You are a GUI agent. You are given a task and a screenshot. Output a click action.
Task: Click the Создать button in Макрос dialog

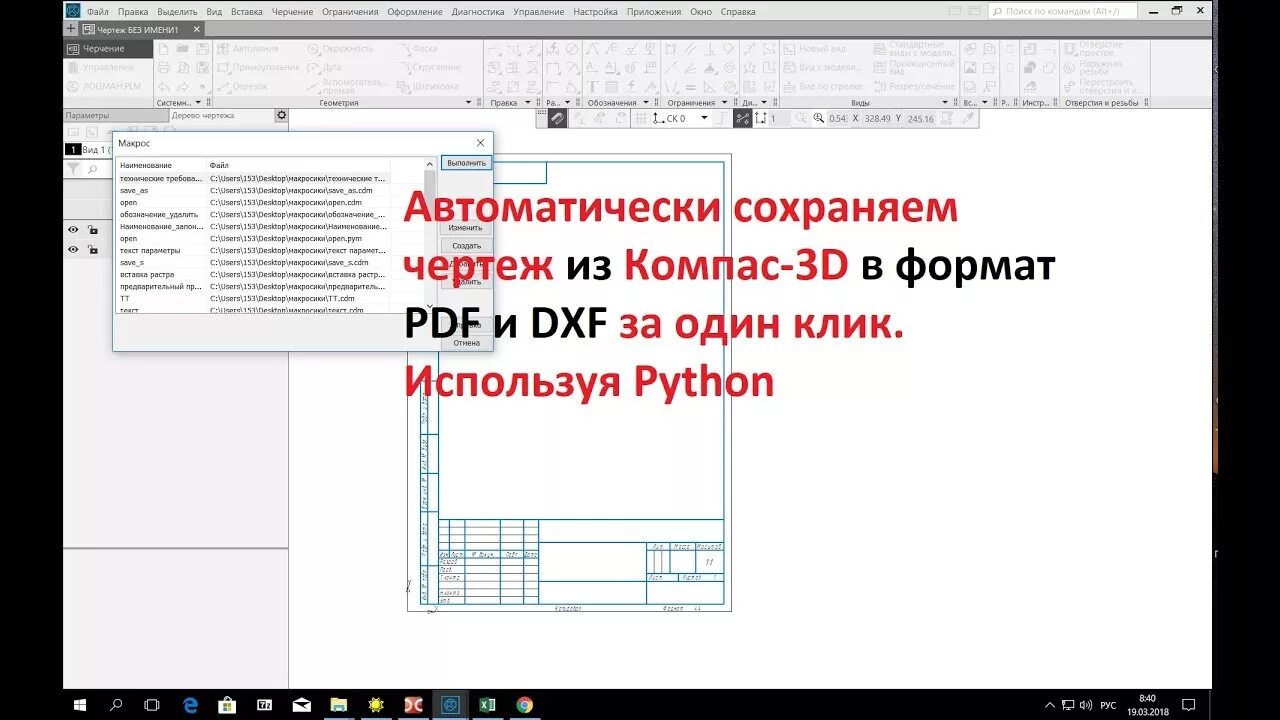click(x=466, y=245)
